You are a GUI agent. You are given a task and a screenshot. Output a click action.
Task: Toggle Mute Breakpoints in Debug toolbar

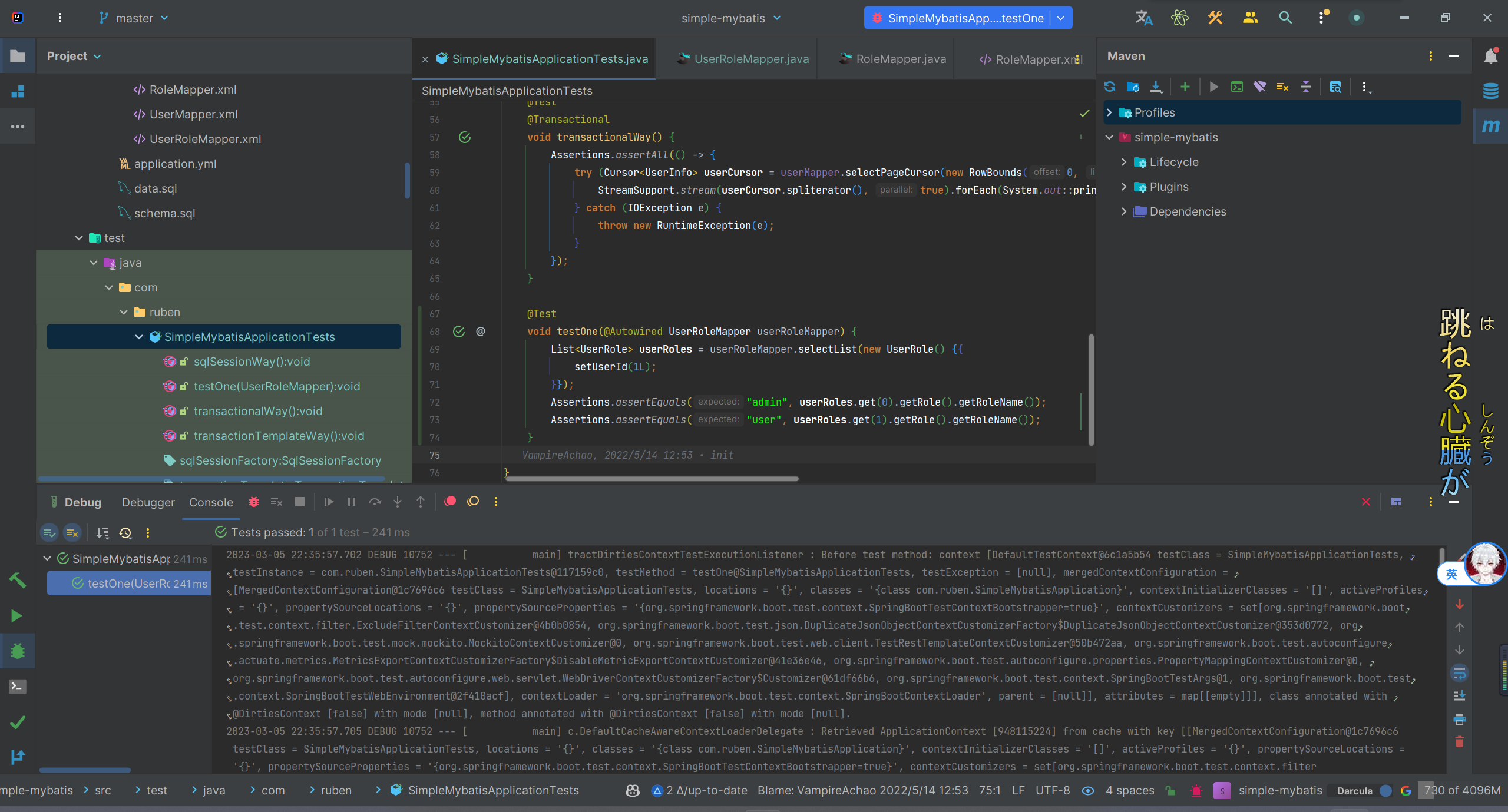tap(473, 502)
